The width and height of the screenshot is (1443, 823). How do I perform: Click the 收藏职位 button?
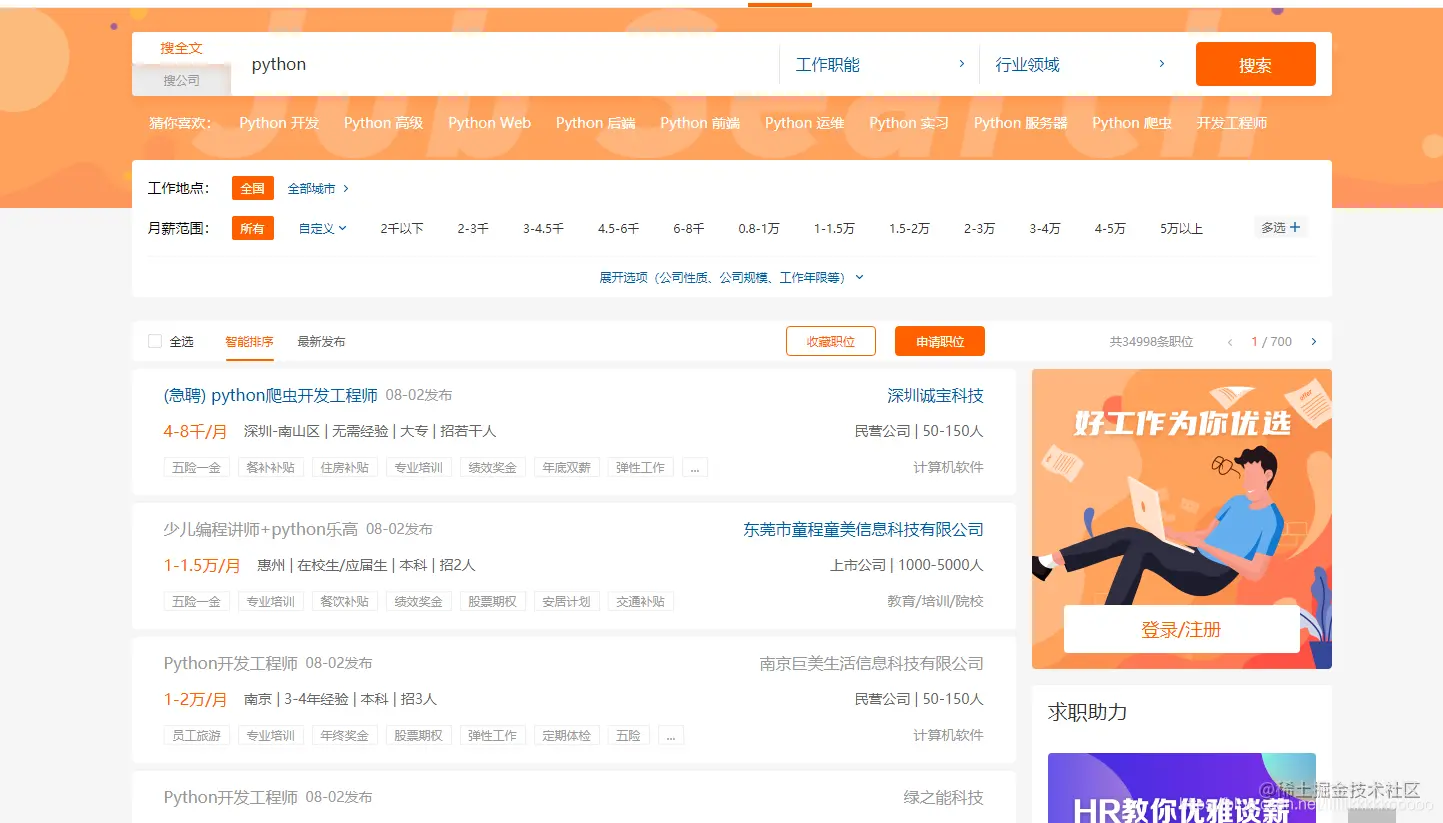tap(831, 341)
